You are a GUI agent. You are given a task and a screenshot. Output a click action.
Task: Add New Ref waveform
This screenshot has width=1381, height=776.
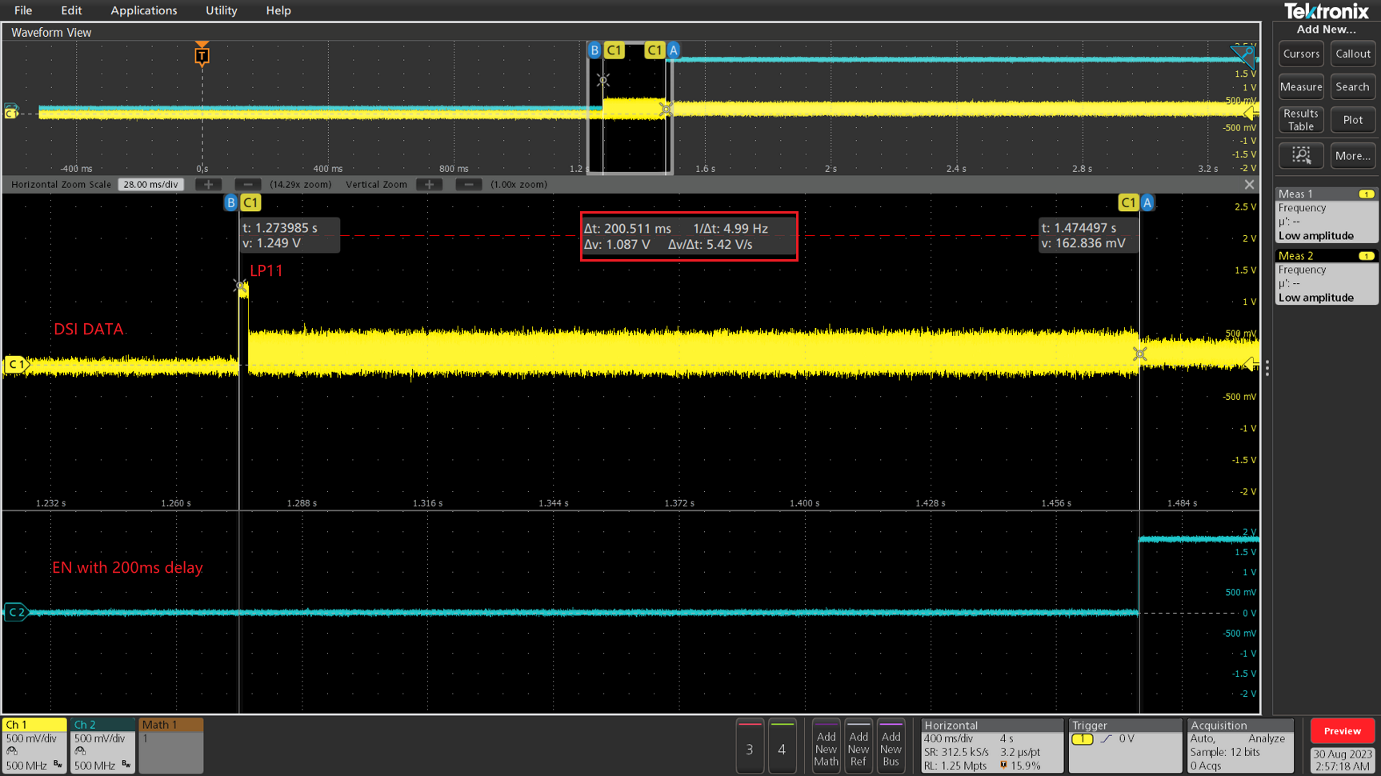tap(858, 745)
